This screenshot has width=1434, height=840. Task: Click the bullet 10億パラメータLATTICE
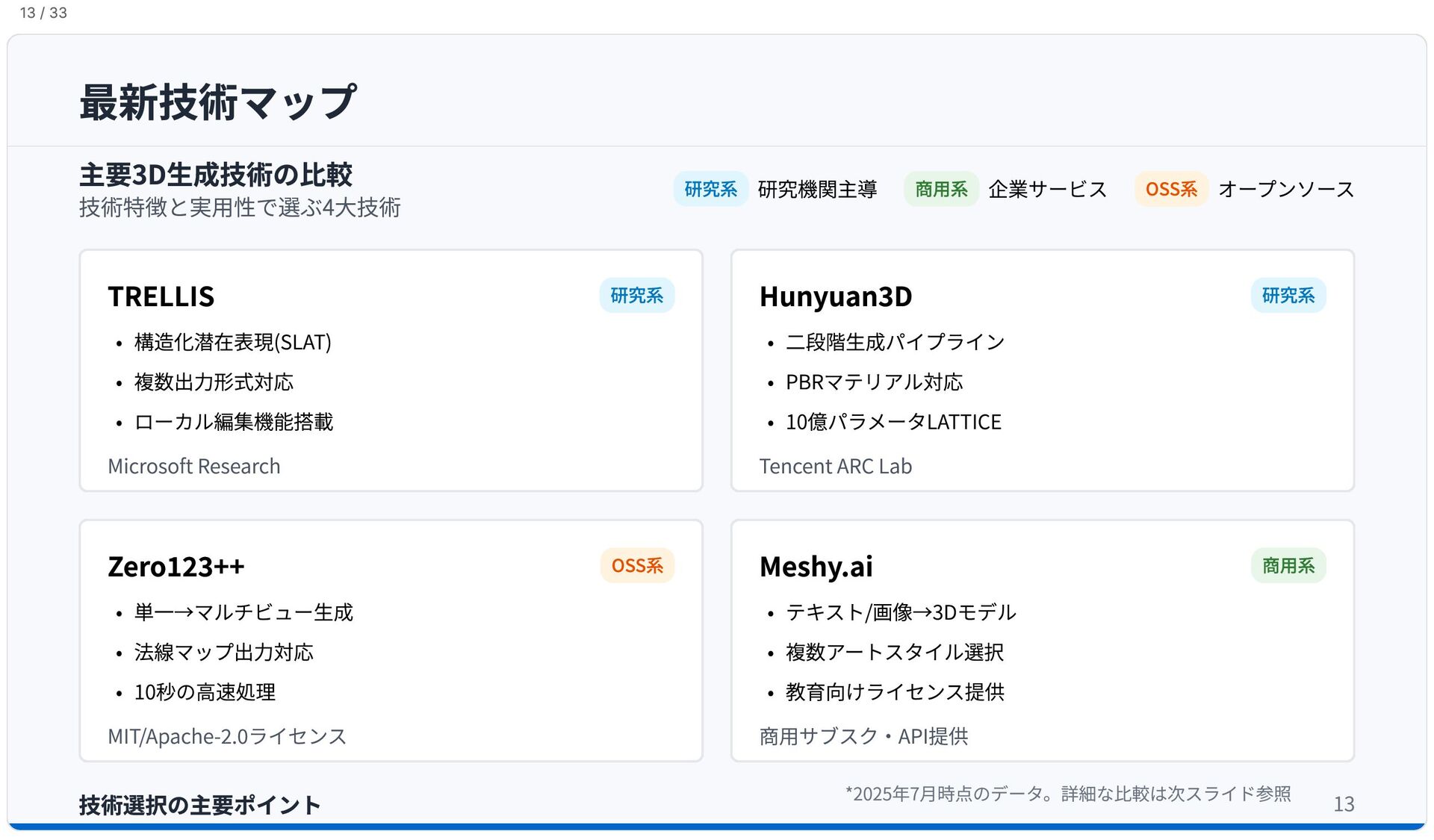tap(893, 422)
